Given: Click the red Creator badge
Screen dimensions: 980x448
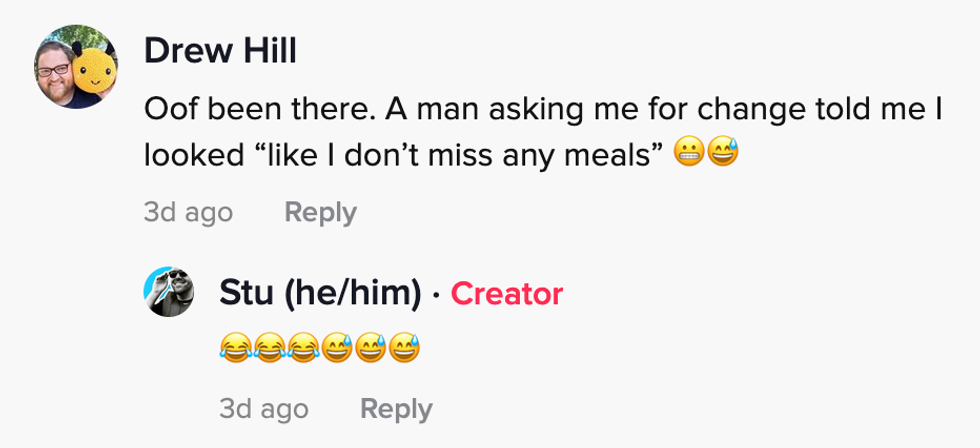Looking at the screenshot, I should click(x=507, y=293).
